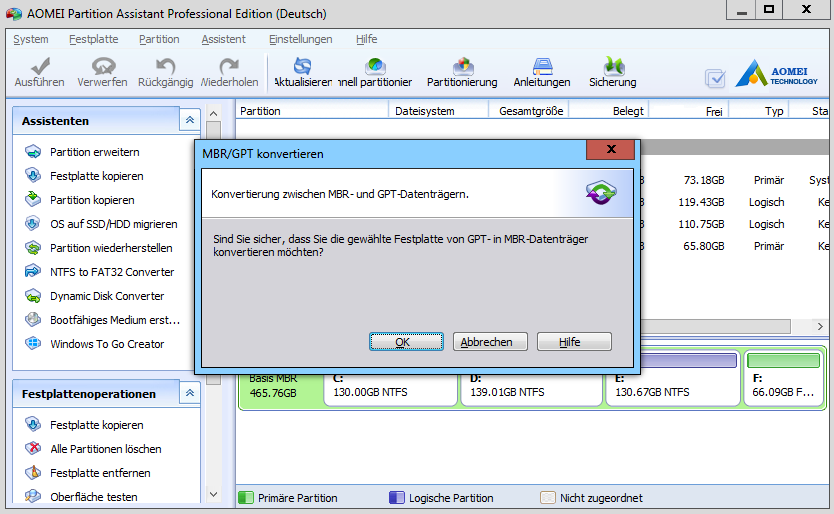Open the Hilfe menu

point(366,39)
